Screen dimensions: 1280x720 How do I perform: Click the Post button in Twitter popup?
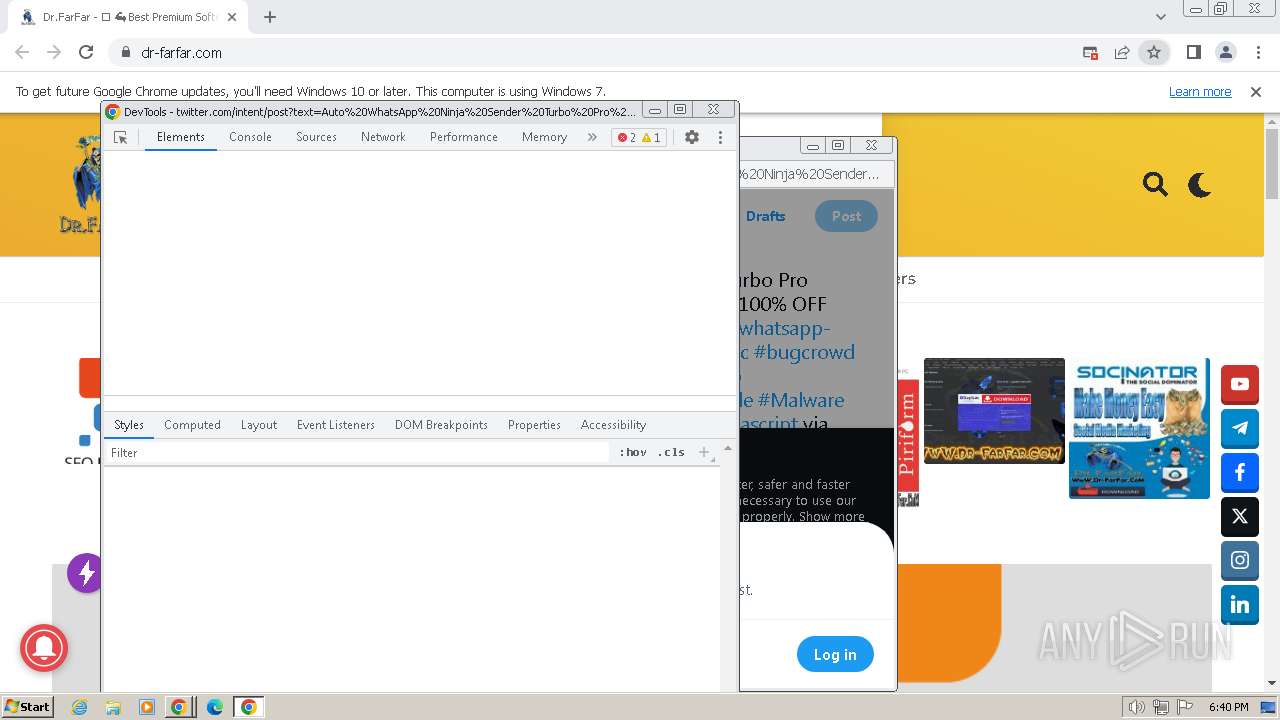pyautogui.click(x=847, y=216)
